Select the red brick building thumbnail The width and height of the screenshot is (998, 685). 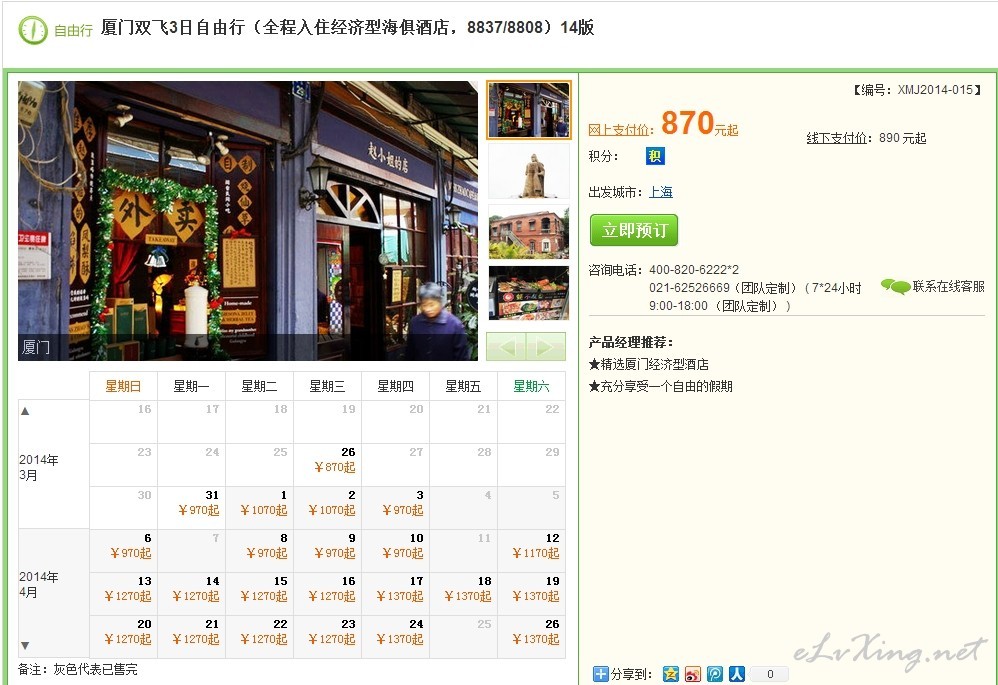(529, 232)
